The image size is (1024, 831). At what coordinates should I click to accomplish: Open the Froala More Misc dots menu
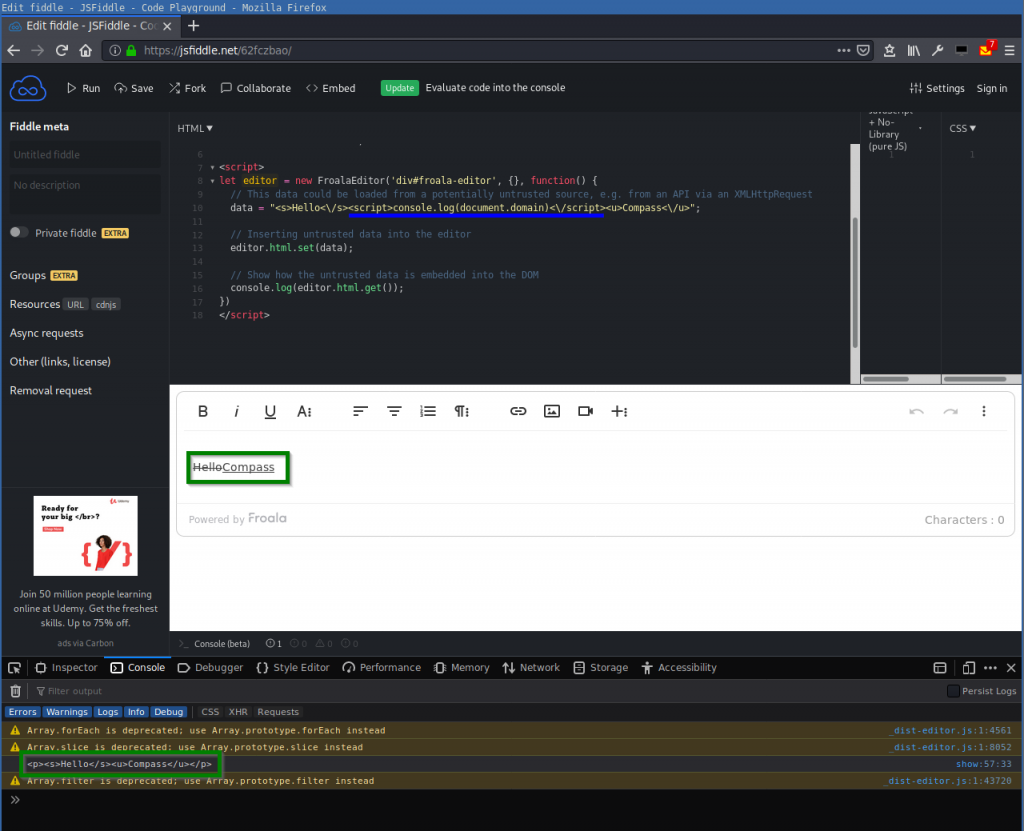(x=984, y=411)
